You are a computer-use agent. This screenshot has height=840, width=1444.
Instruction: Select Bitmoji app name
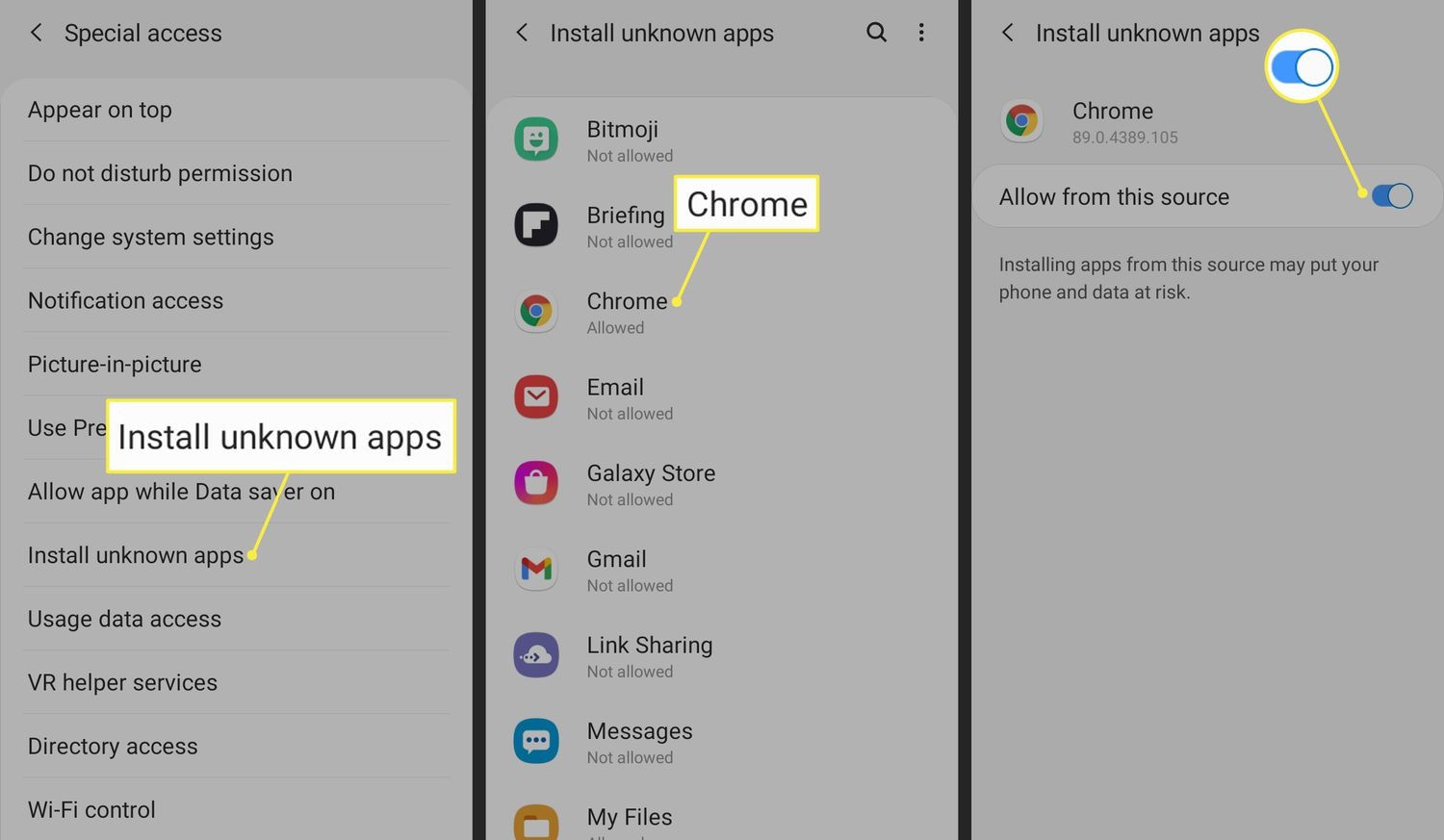[x=623, y=130]
